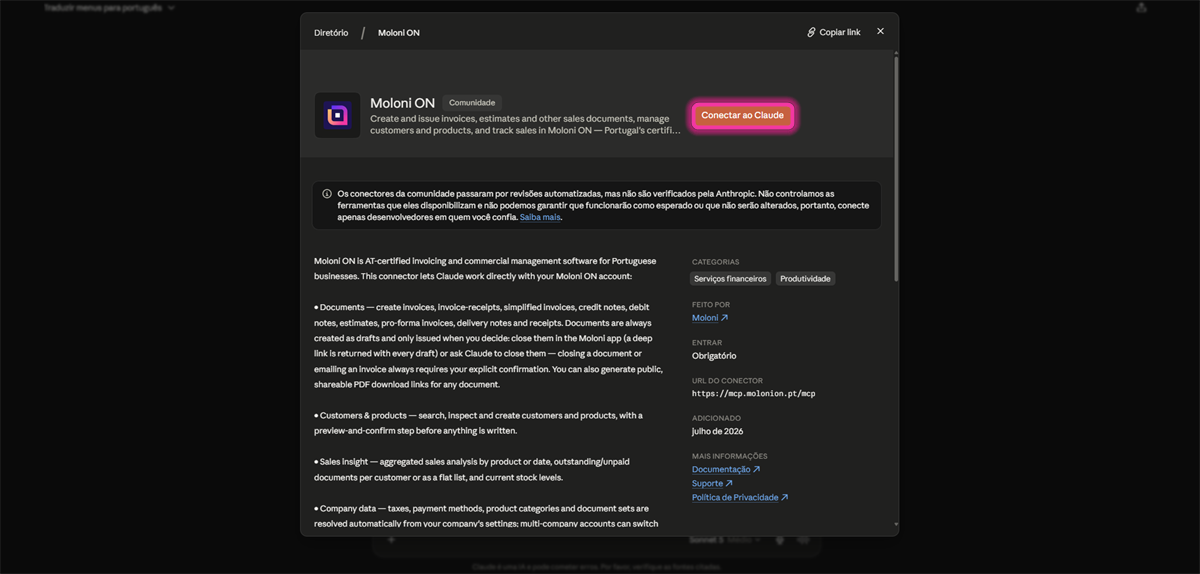The width and height of the screenshot is (1200, 574).
Task: Click the julho de 2026 added date
Action: pos(717,431)
